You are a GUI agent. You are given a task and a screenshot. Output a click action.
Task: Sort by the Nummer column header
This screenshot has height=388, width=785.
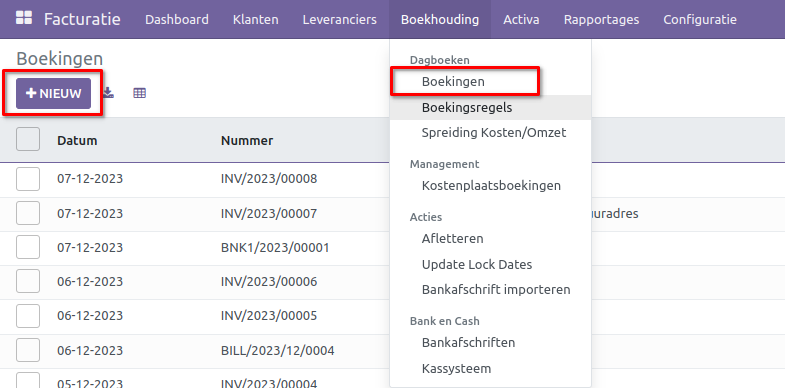pos(247,141)
